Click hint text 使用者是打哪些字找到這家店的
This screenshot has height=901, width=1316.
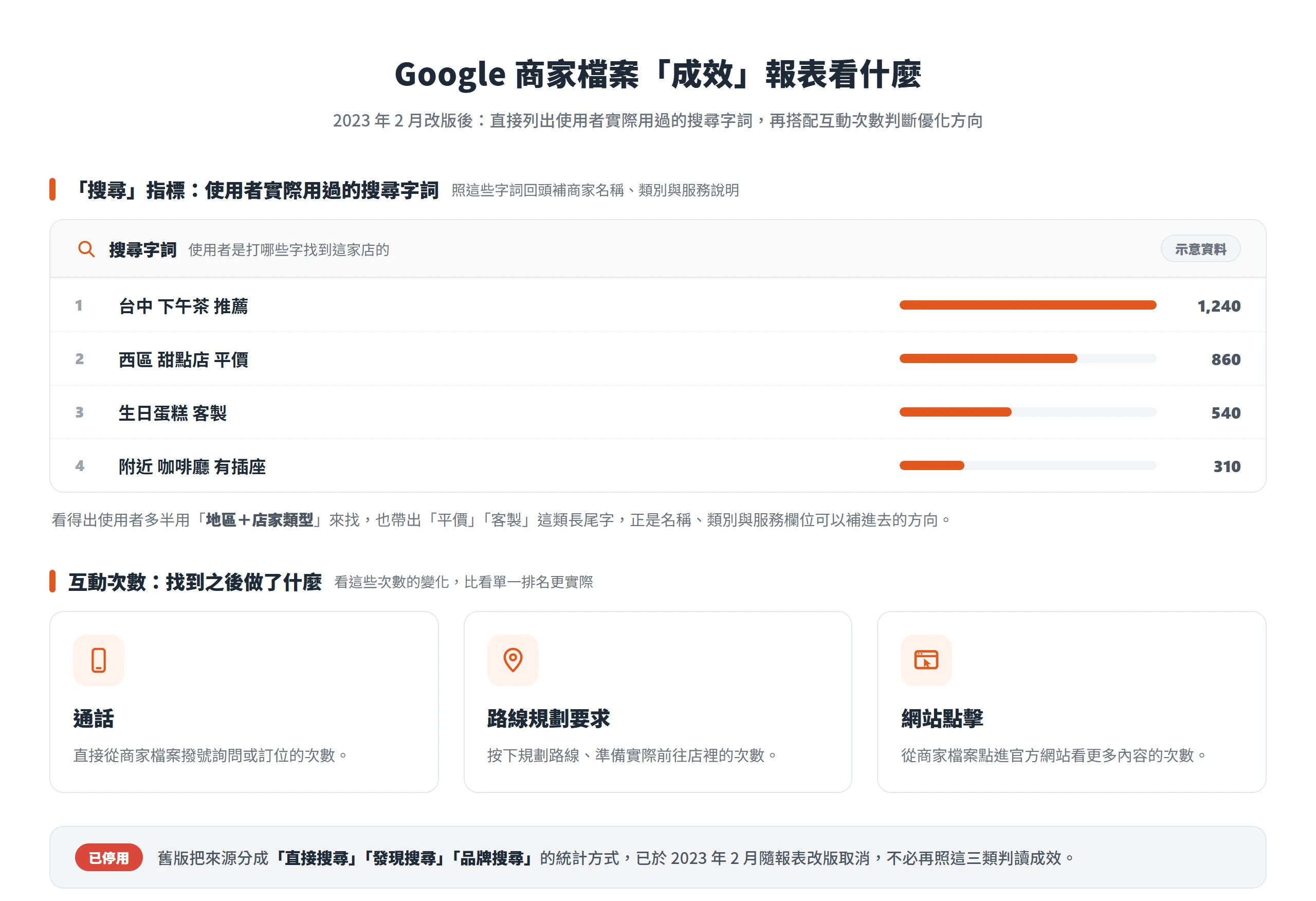(x=289, y=250)
